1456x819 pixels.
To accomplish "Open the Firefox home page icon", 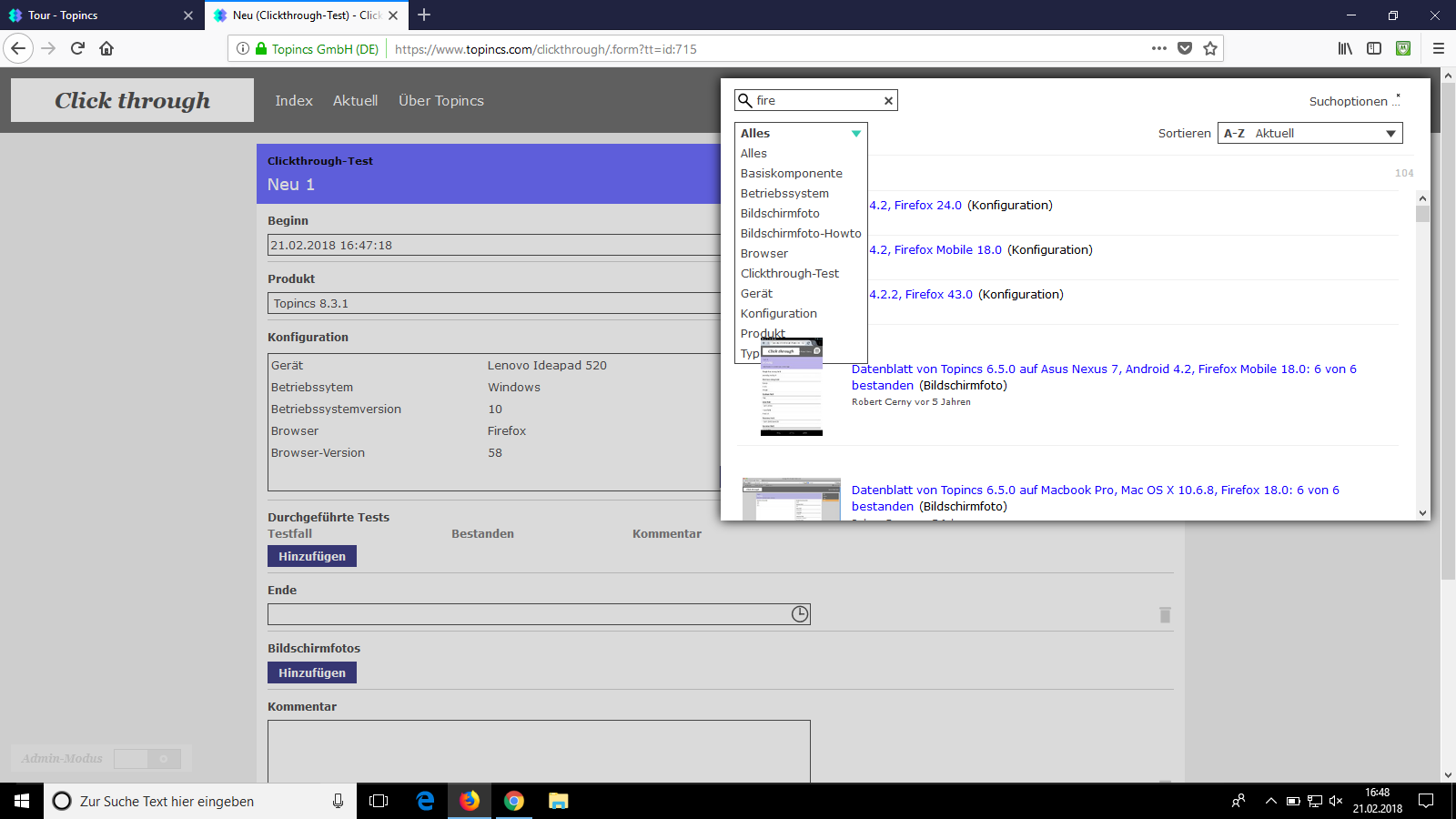I will [x=106, y=49].
